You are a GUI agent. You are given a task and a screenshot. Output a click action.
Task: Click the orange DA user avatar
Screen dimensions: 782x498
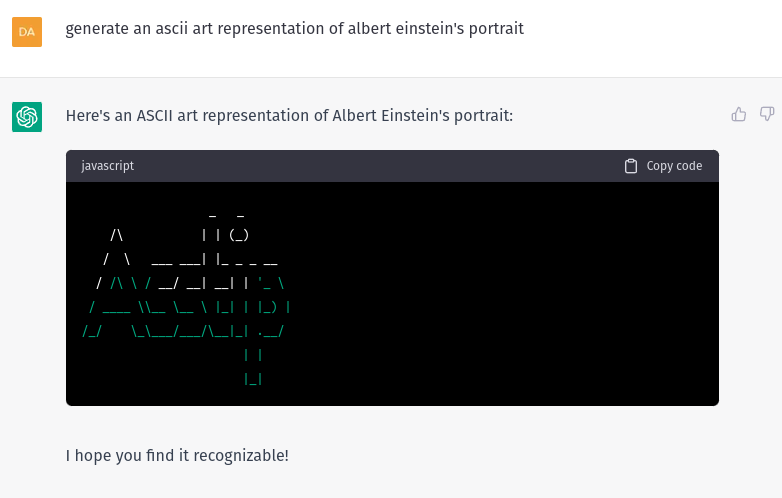[27, 32]
